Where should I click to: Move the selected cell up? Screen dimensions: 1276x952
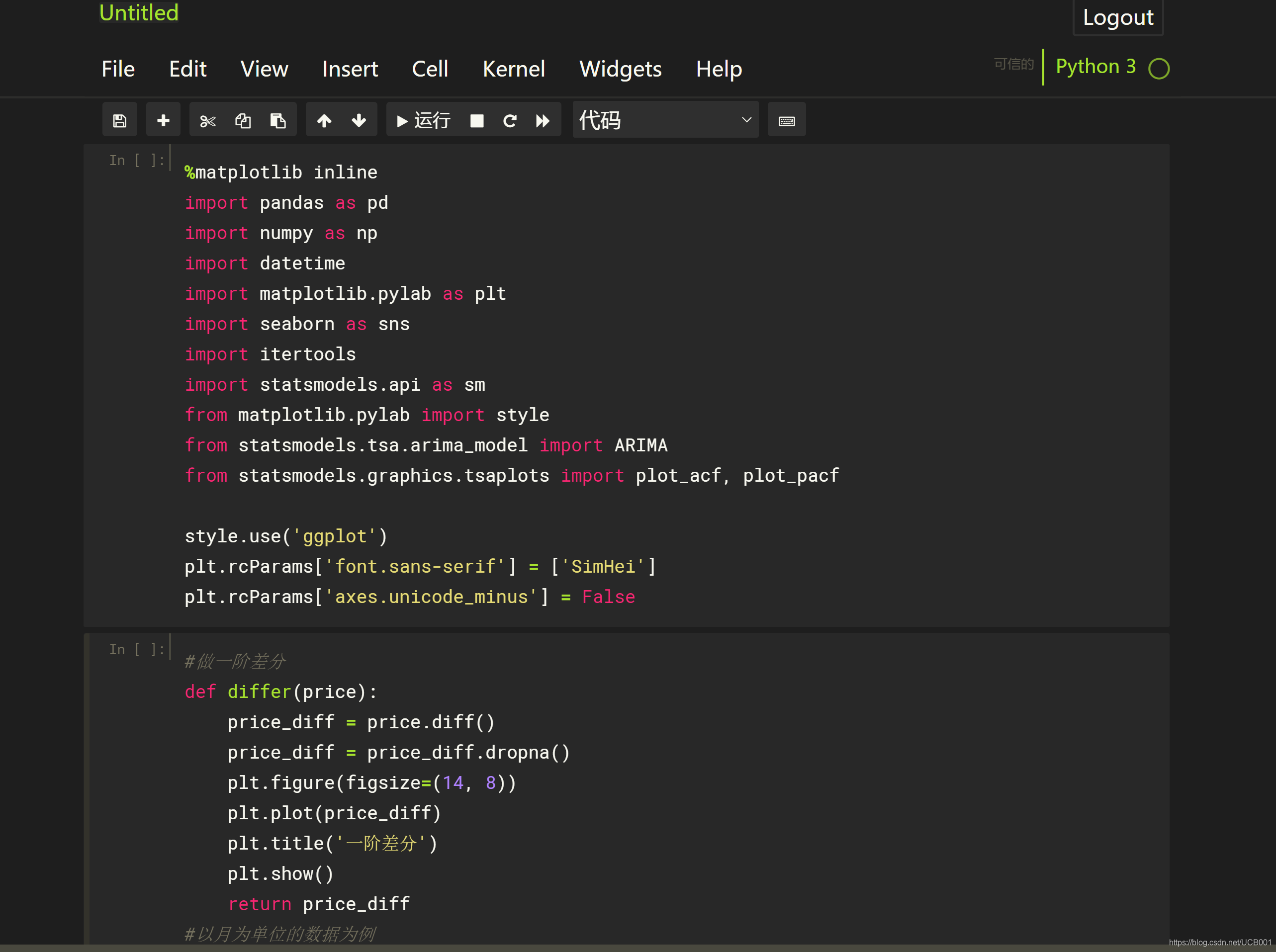(324, 120)
